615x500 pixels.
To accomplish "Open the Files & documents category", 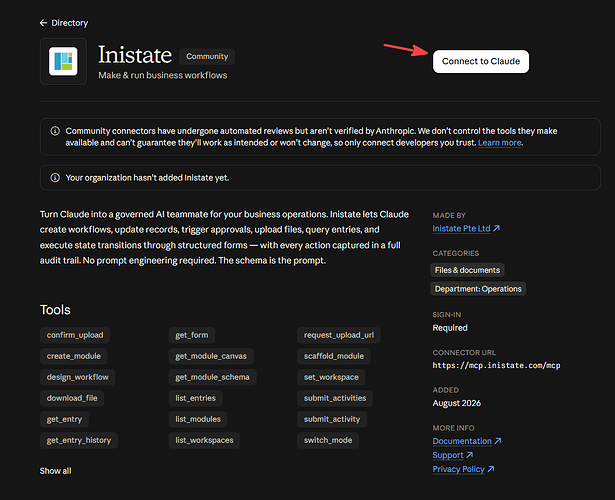I will [x=467, y=270].
